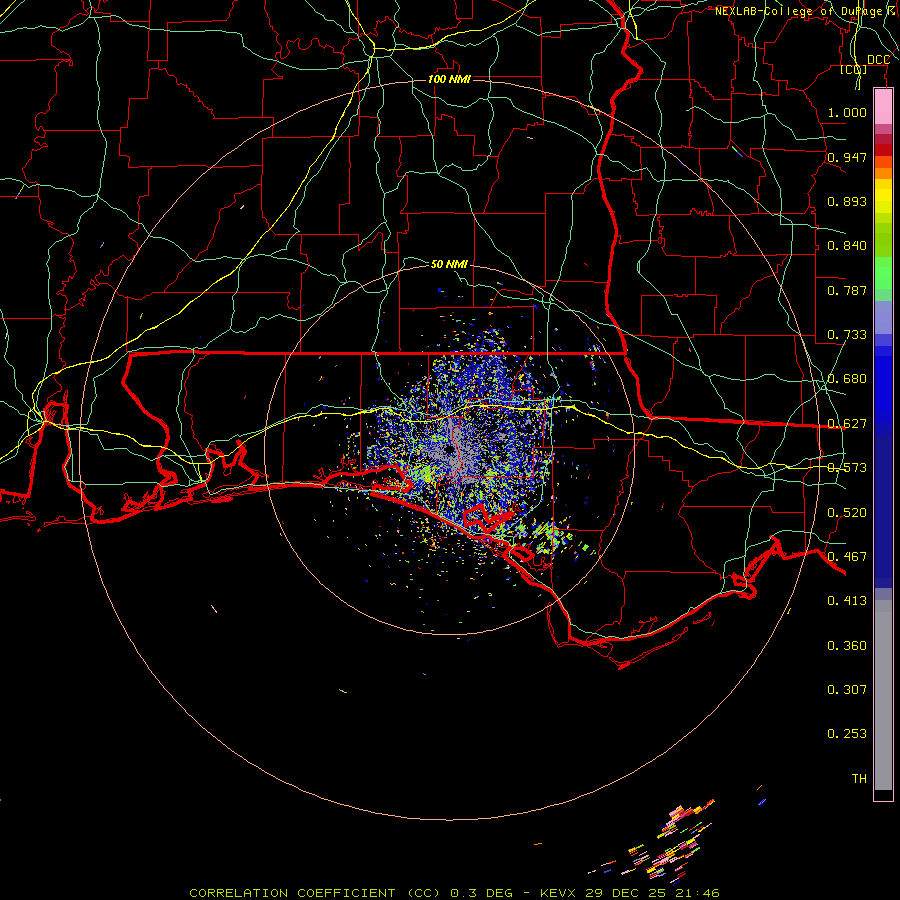Click the NEXLAB-College of DuPage watermark text
The image size is (900, 900).
[x=807, y=11]
